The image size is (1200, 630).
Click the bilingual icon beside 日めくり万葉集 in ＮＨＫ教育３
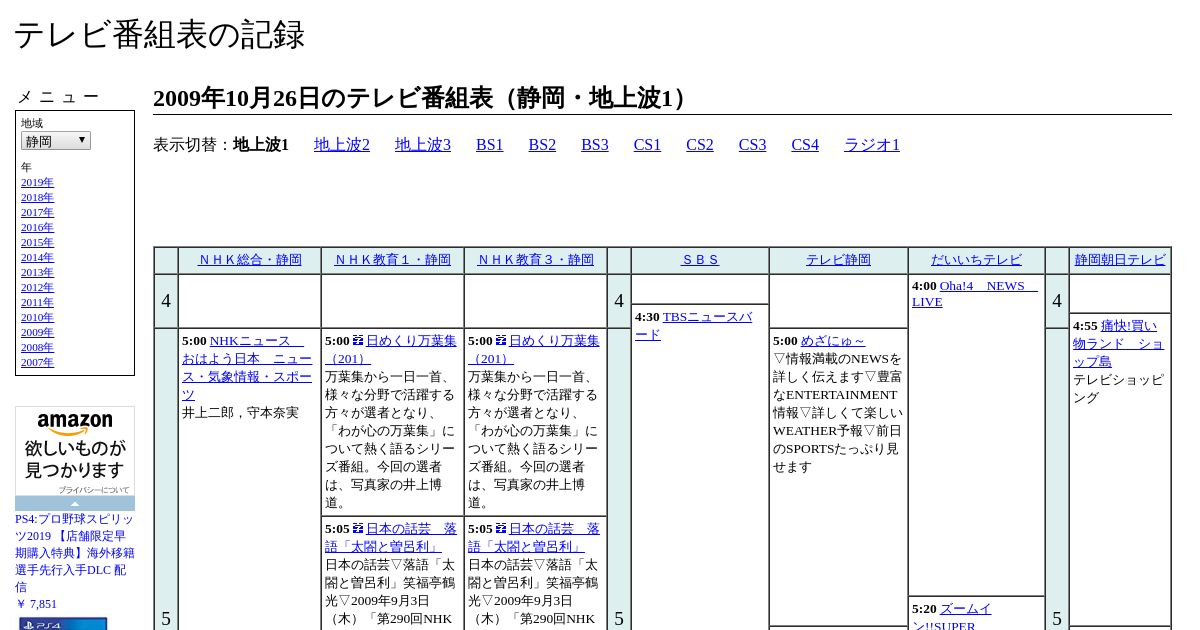click(x=501, y=341)
